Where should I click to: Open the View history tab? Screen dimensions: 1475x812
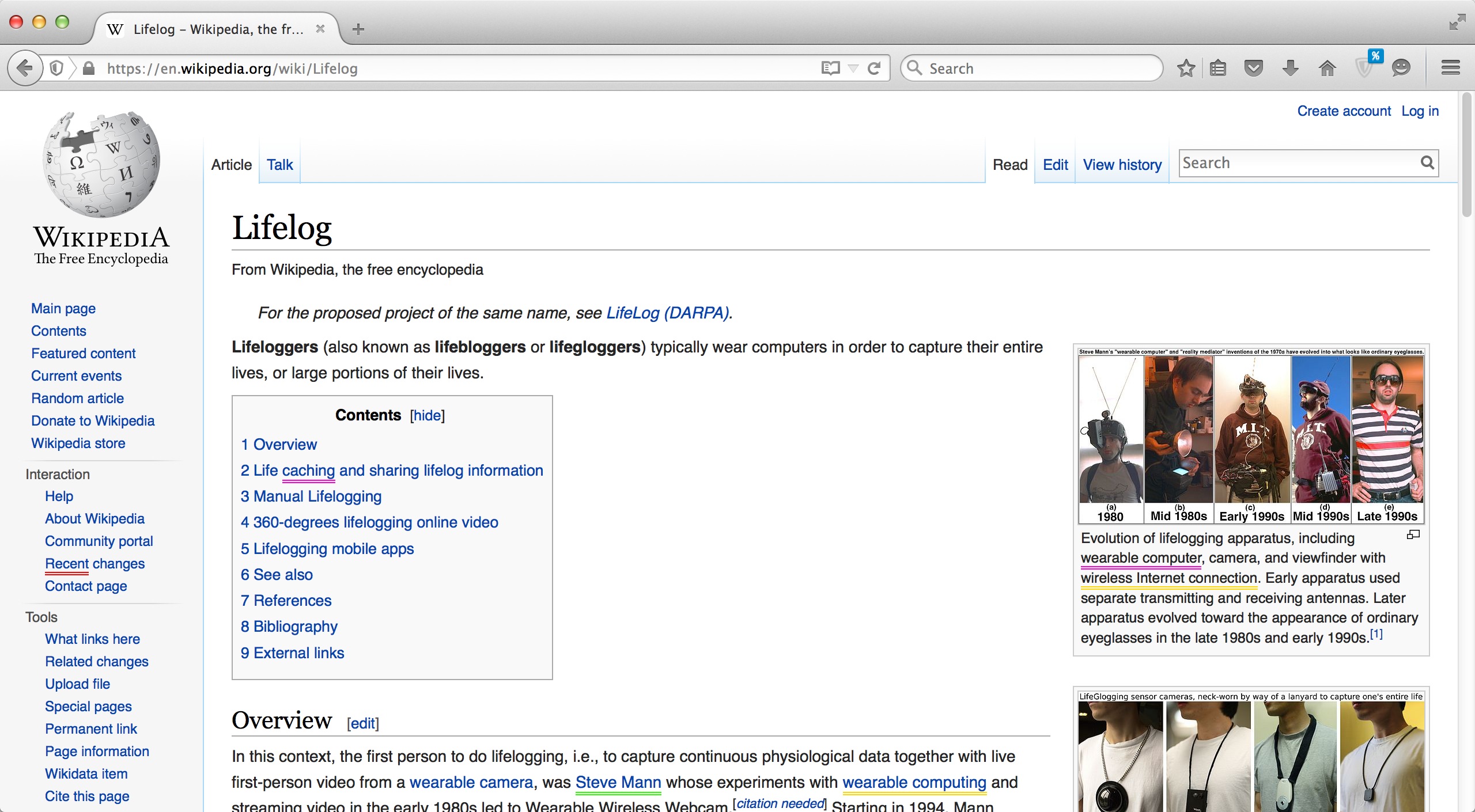(x=1122, y=165)
